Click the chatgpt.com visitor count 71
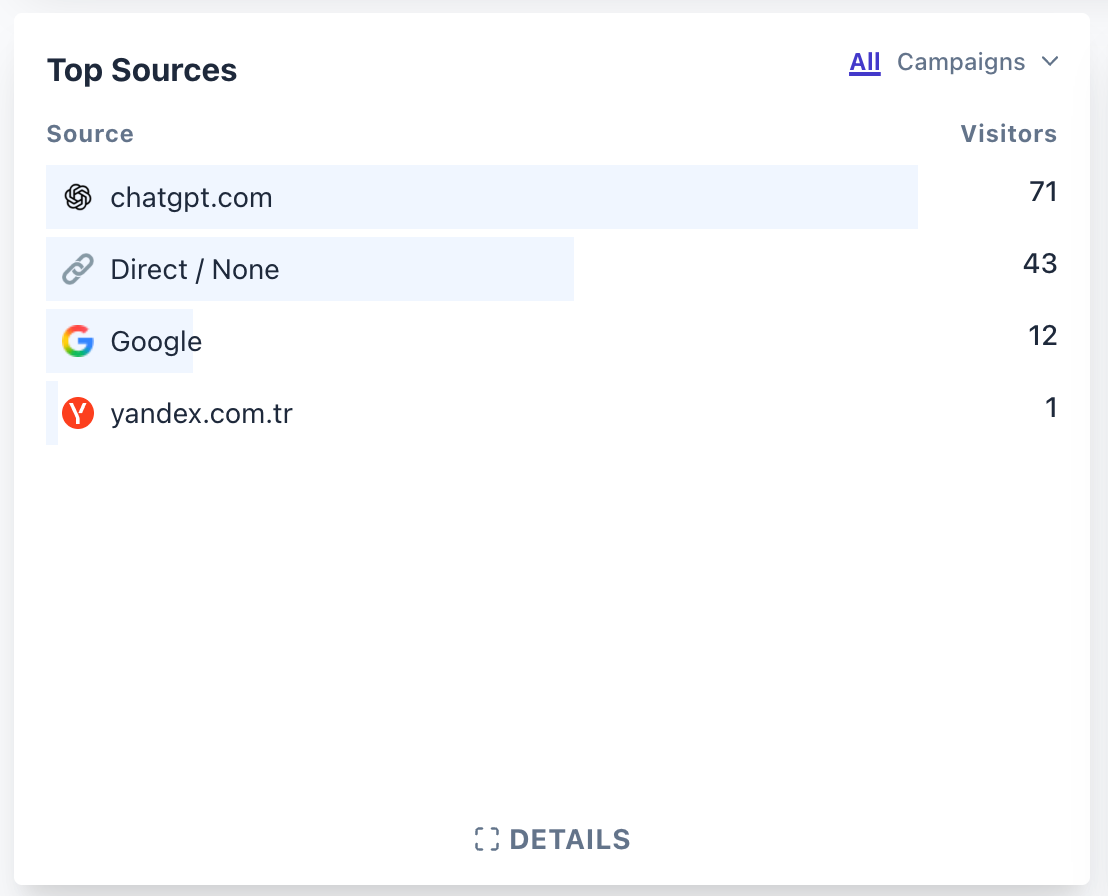Viewport: 1108px width, 896px height. 1043,191
